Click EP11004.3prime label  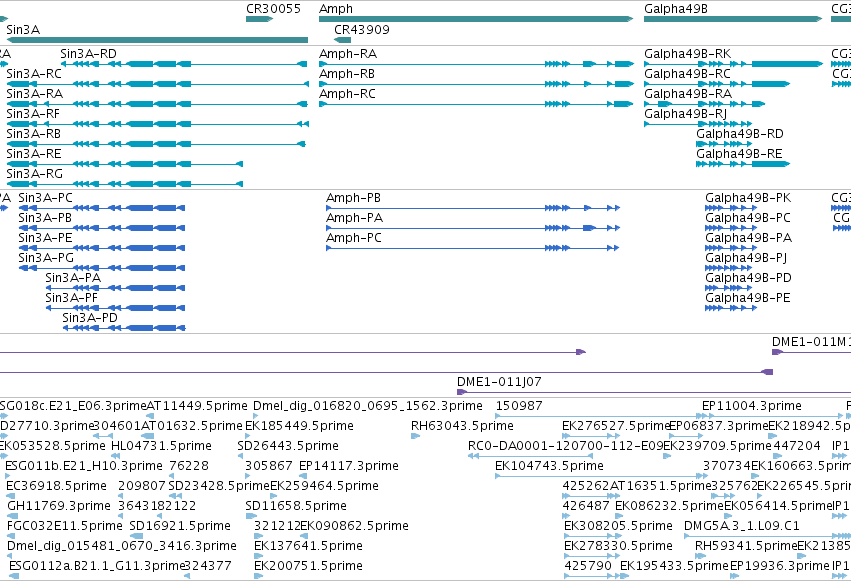[752, 406]
